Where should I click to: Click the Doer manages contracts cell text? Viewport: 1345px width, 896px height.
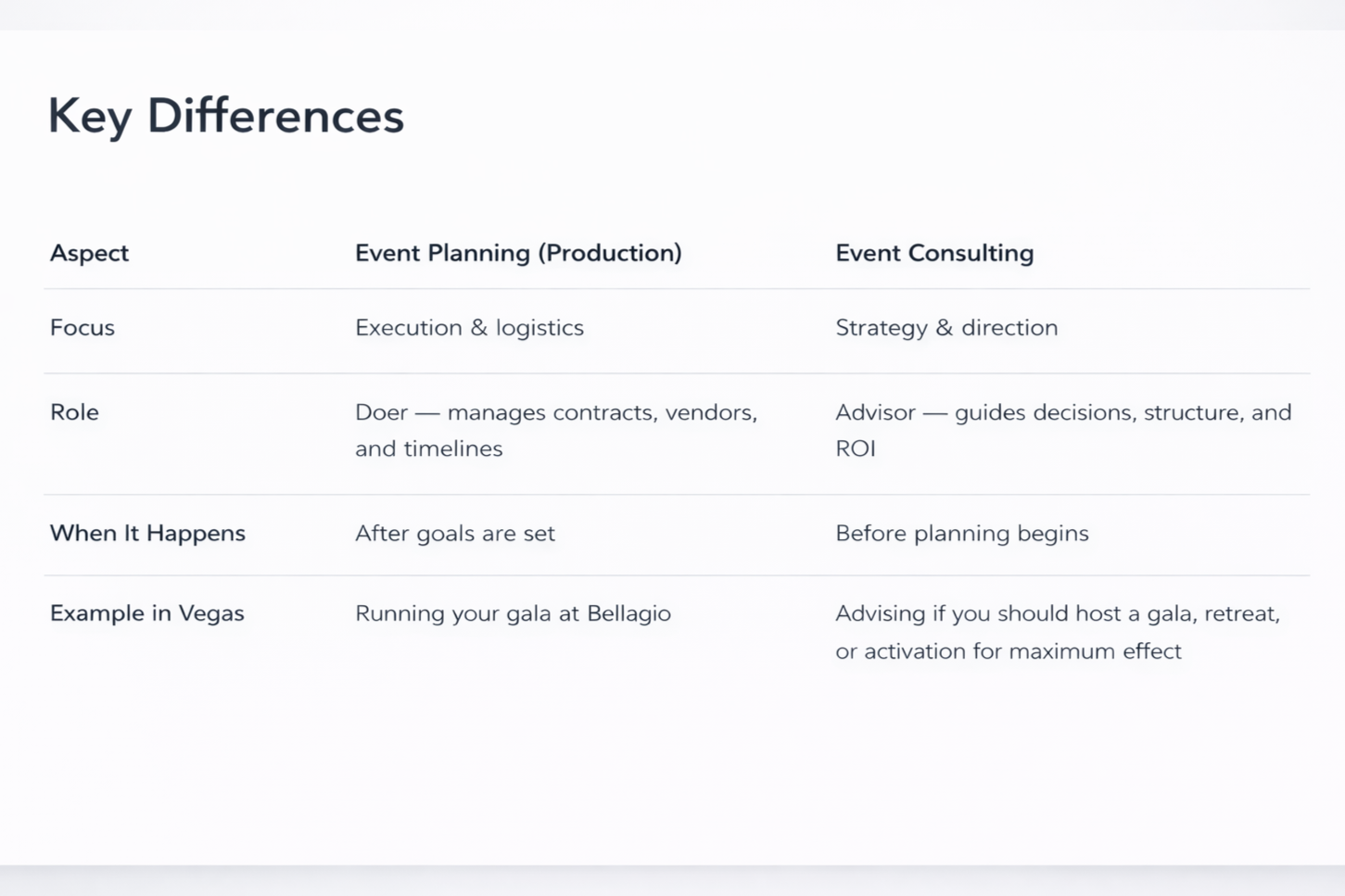coord(556,430)
